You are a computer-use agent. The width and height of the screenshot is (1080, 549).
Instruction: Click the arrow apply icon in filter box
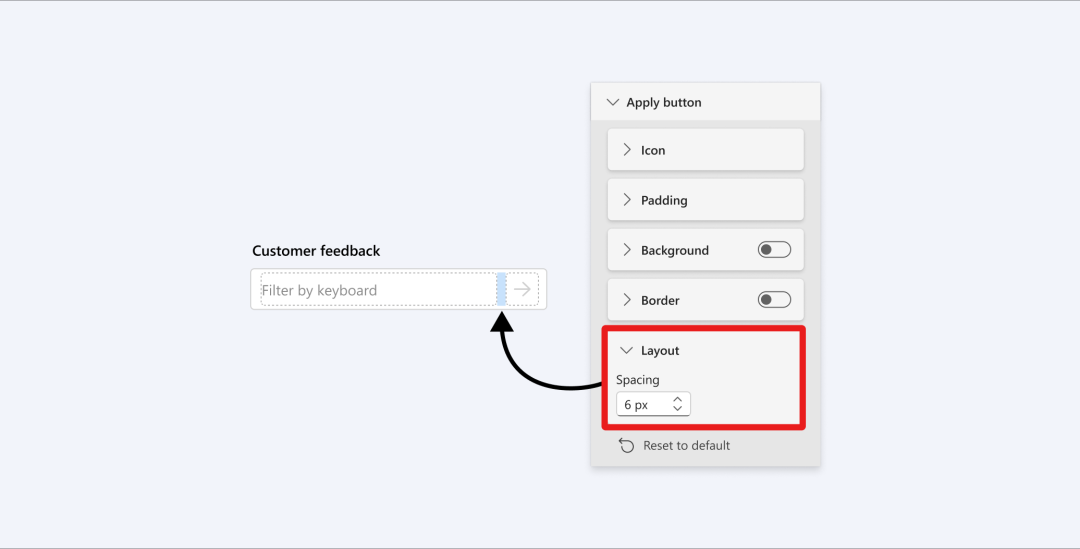pos(522,289)
